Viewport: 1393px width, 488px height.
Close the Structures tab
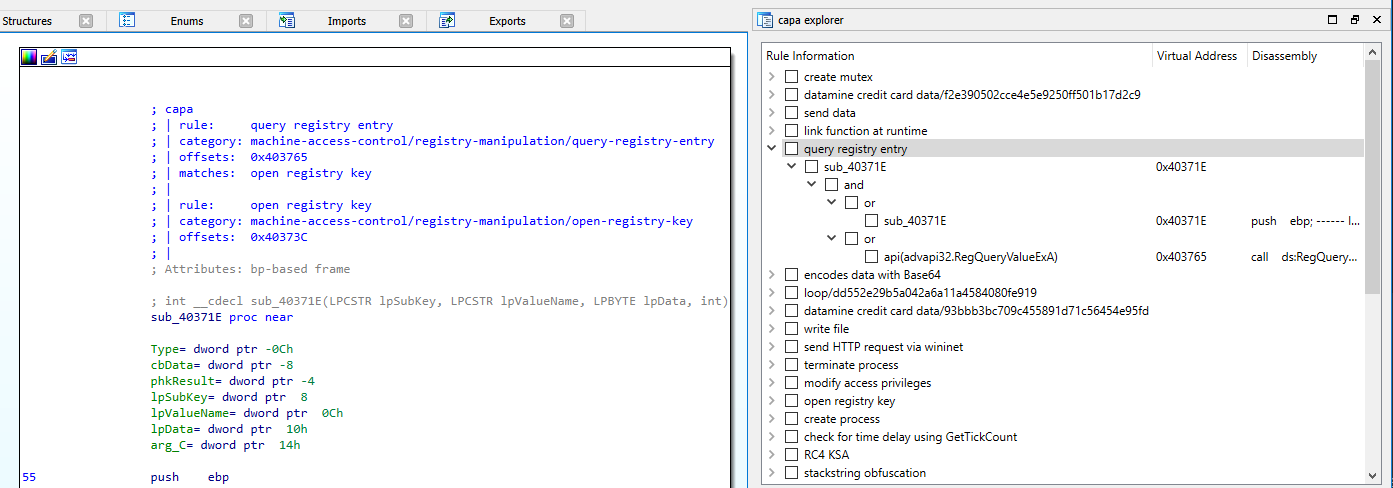(86, 21)
